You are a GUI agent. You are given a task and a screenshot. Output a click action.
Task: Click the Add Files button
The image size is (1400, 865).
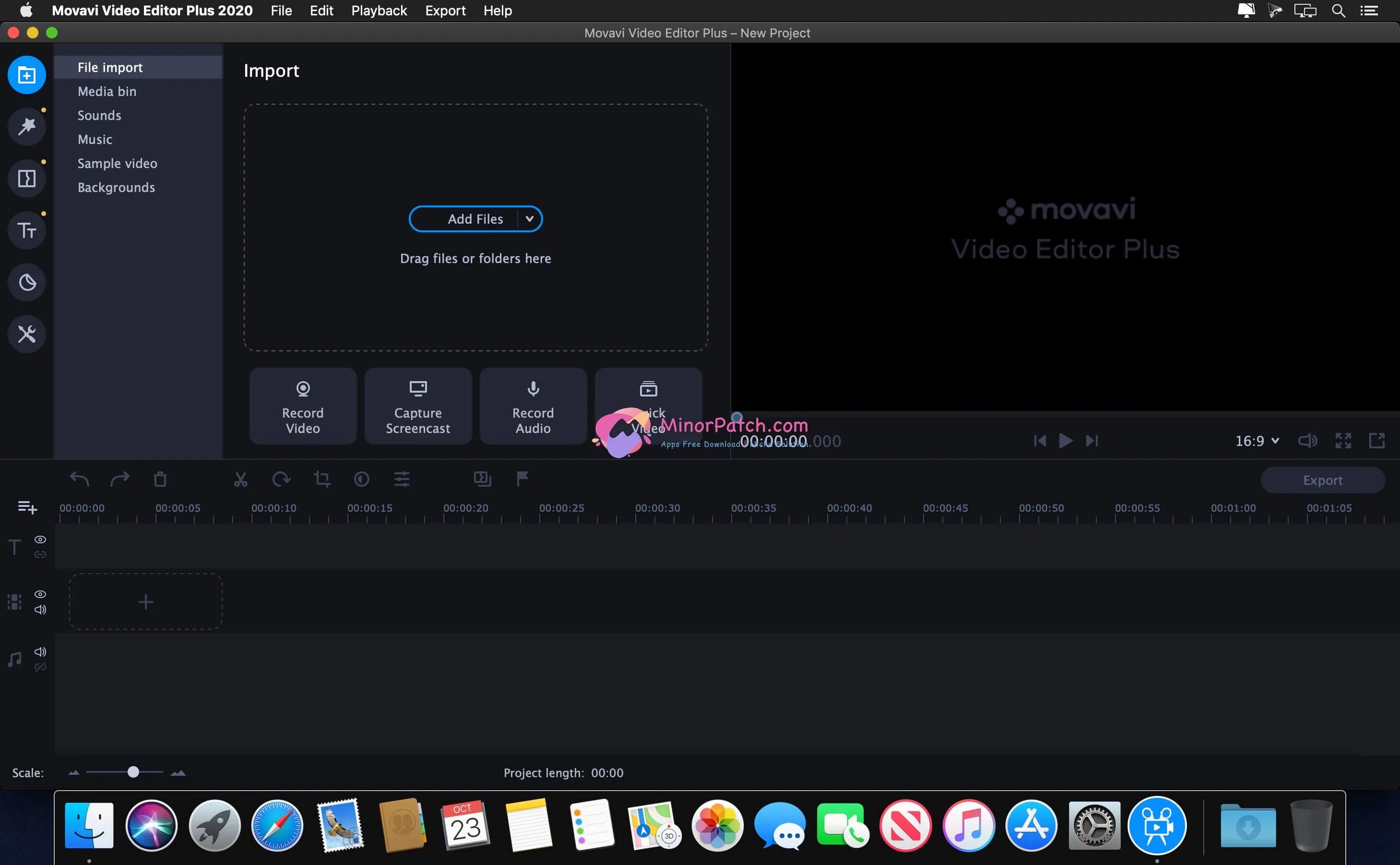[x=475, y=218]
